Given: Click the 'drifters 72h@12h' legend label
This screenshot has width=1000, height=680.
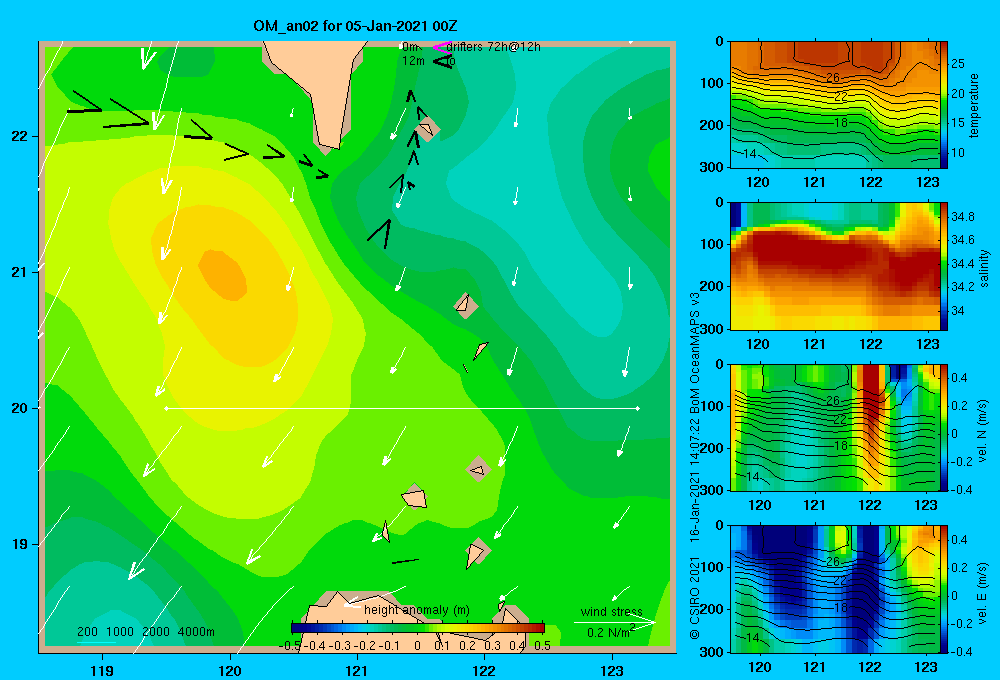Looking at the screenshot, I should [494, 47].
